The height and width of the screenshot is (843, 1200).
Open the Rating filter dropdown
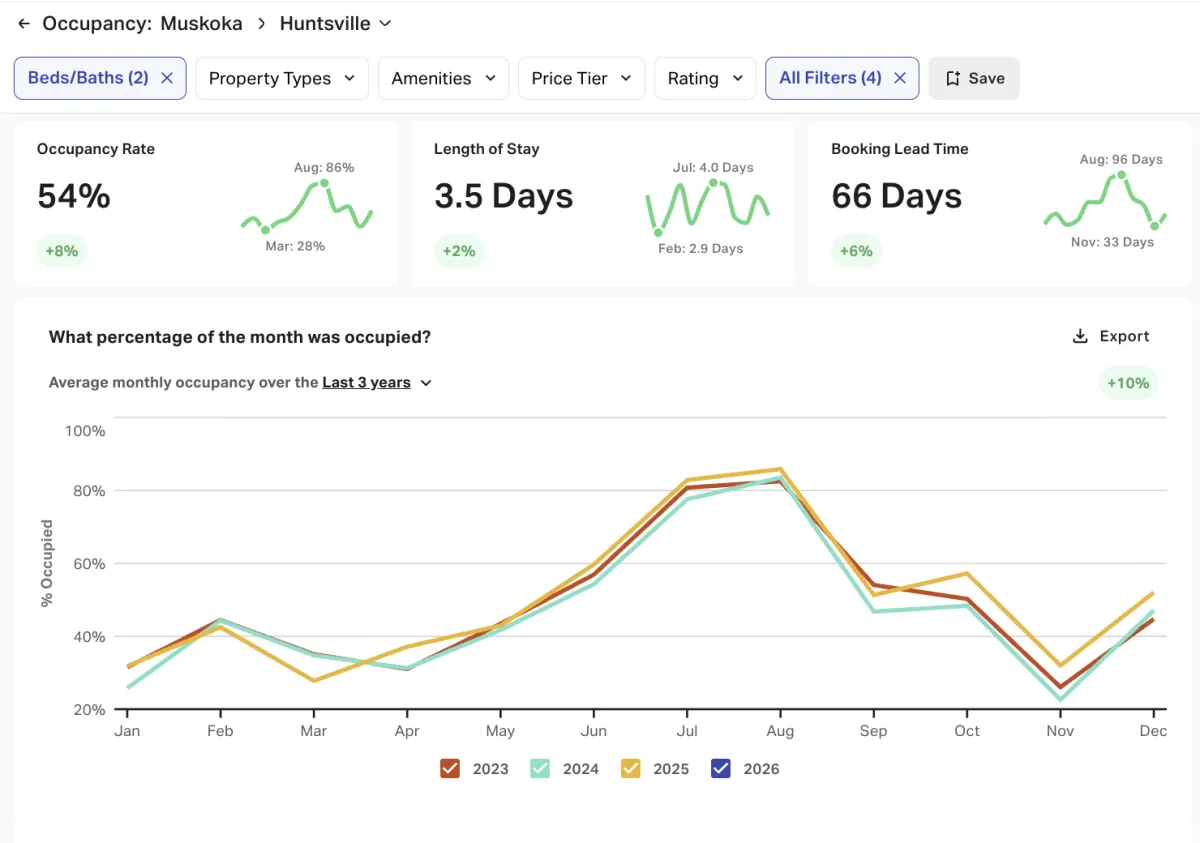coord(705,78)
